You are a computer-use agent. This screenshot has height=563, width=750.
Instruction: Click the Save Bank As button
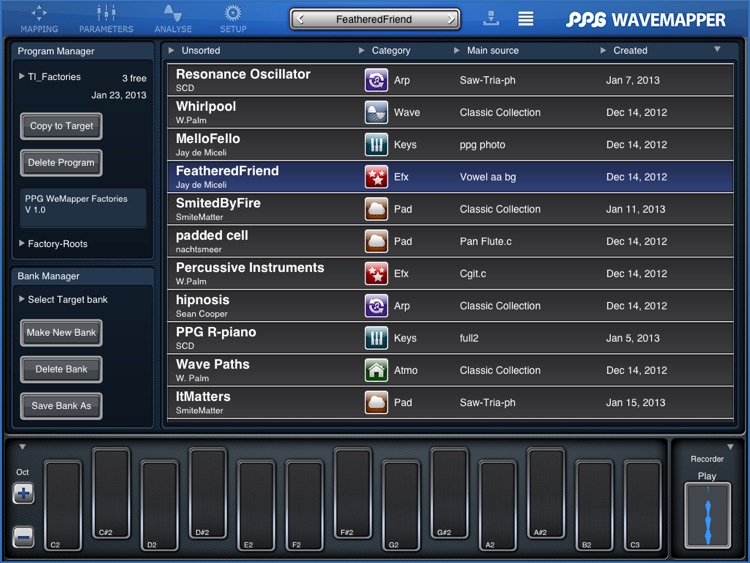pos(61,406)
